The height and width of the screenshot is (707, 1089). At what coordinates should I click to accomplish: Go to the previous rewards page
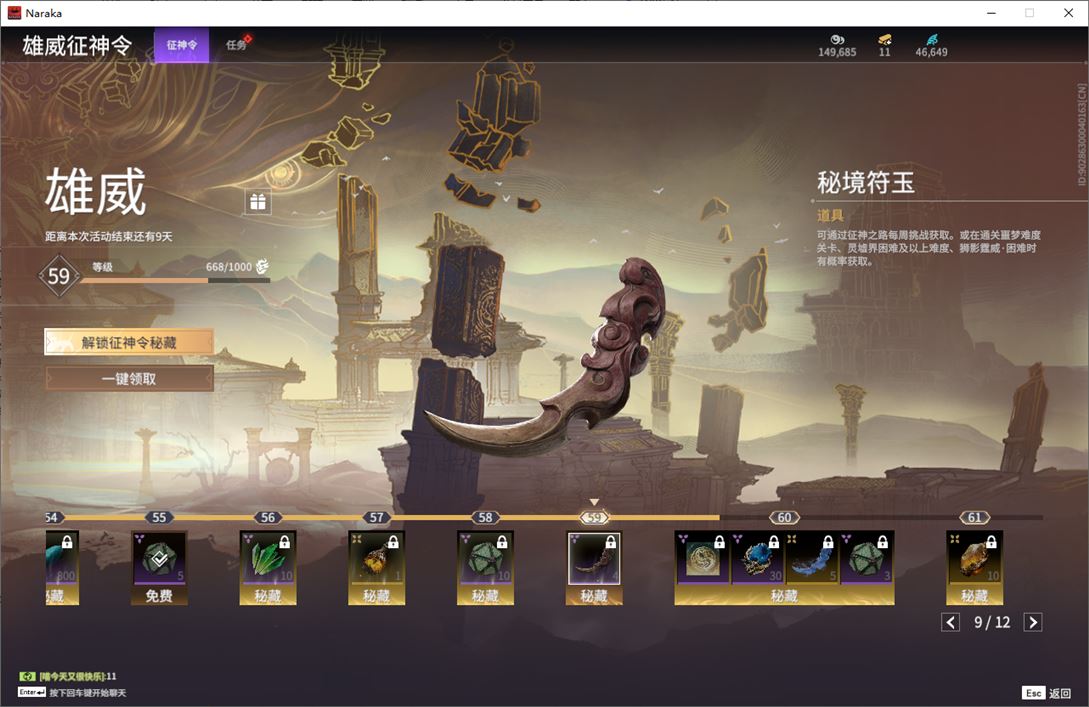(x=950, y=622)
